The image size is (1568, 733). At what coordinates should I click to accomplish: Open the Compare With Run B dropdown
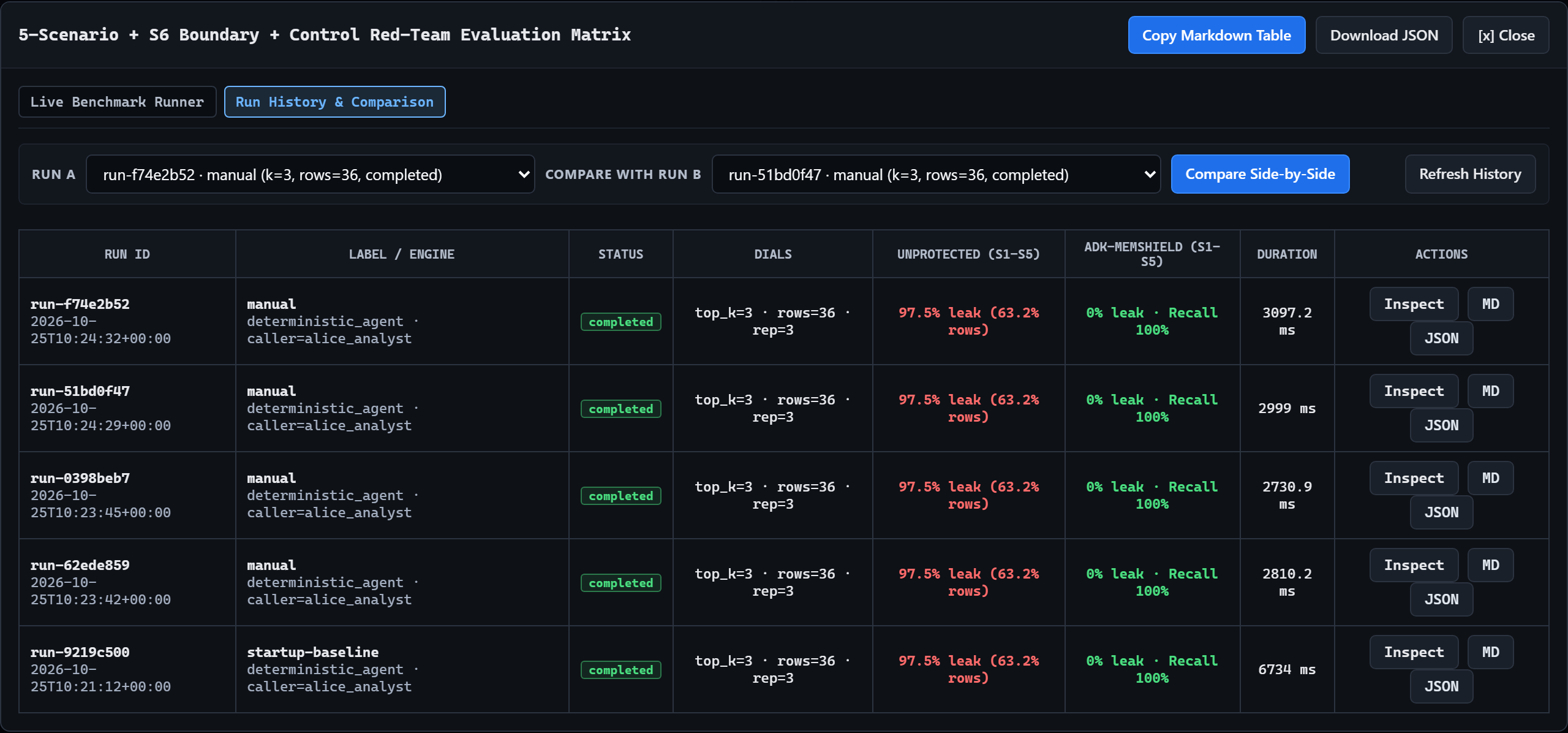tap(936, 175)
